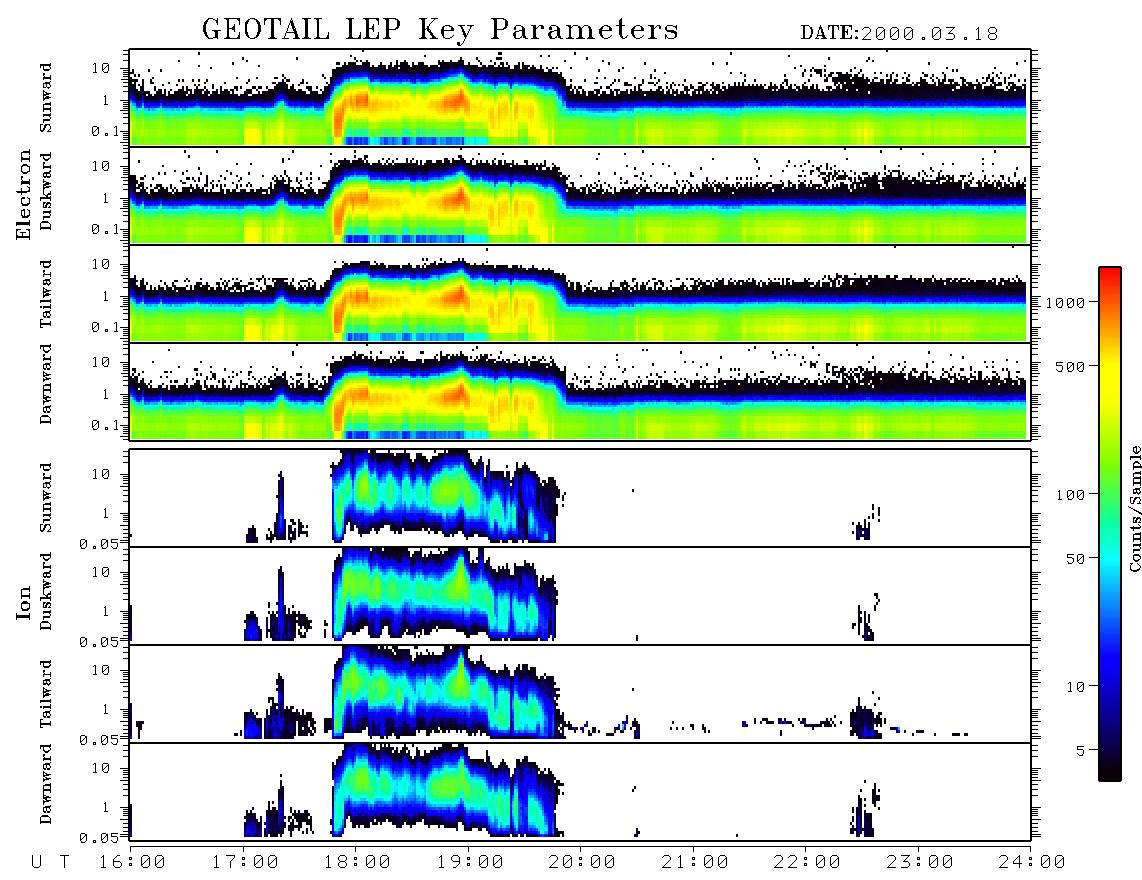This screenshot has height=880, width=1142.
Task: Click the "50" colorbar tick value
Action: pyautogui.click(x=1076, y=559)
